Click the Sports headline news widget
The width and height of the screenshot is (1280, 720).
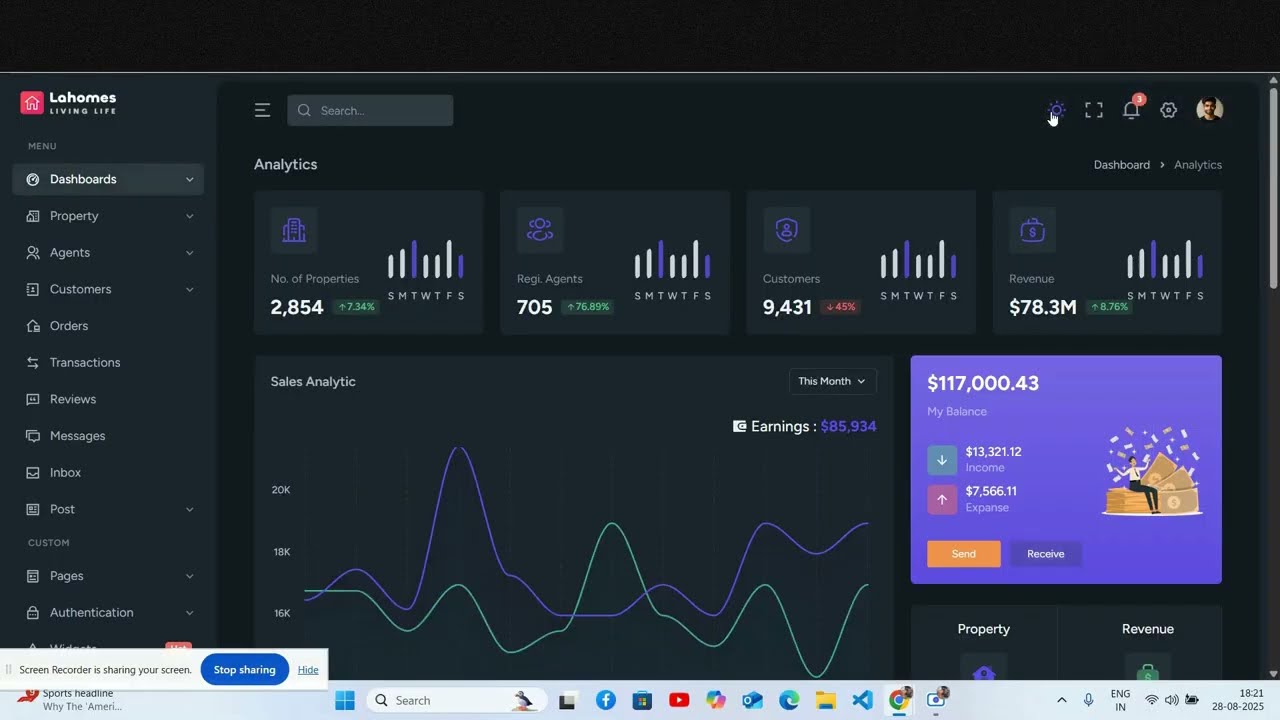[70, 700]
